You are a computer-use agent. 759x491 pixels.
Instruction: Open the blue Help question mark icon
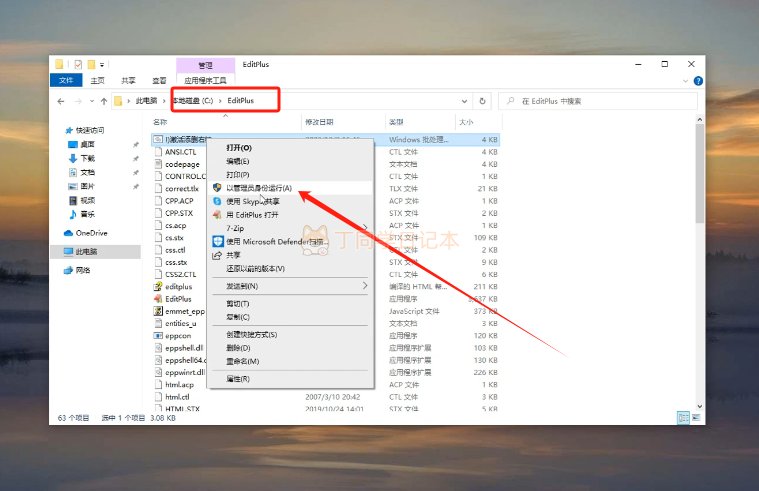[x=698, y=81]
